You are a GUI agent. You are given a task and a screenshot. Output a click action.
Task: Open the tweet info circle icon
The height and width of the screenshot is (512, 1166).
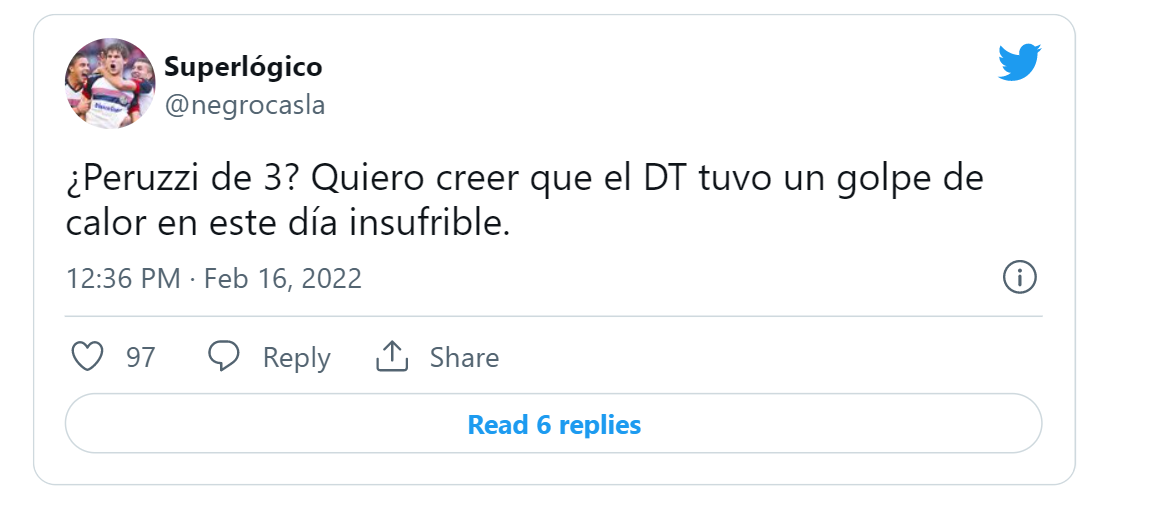[1020, 278]
